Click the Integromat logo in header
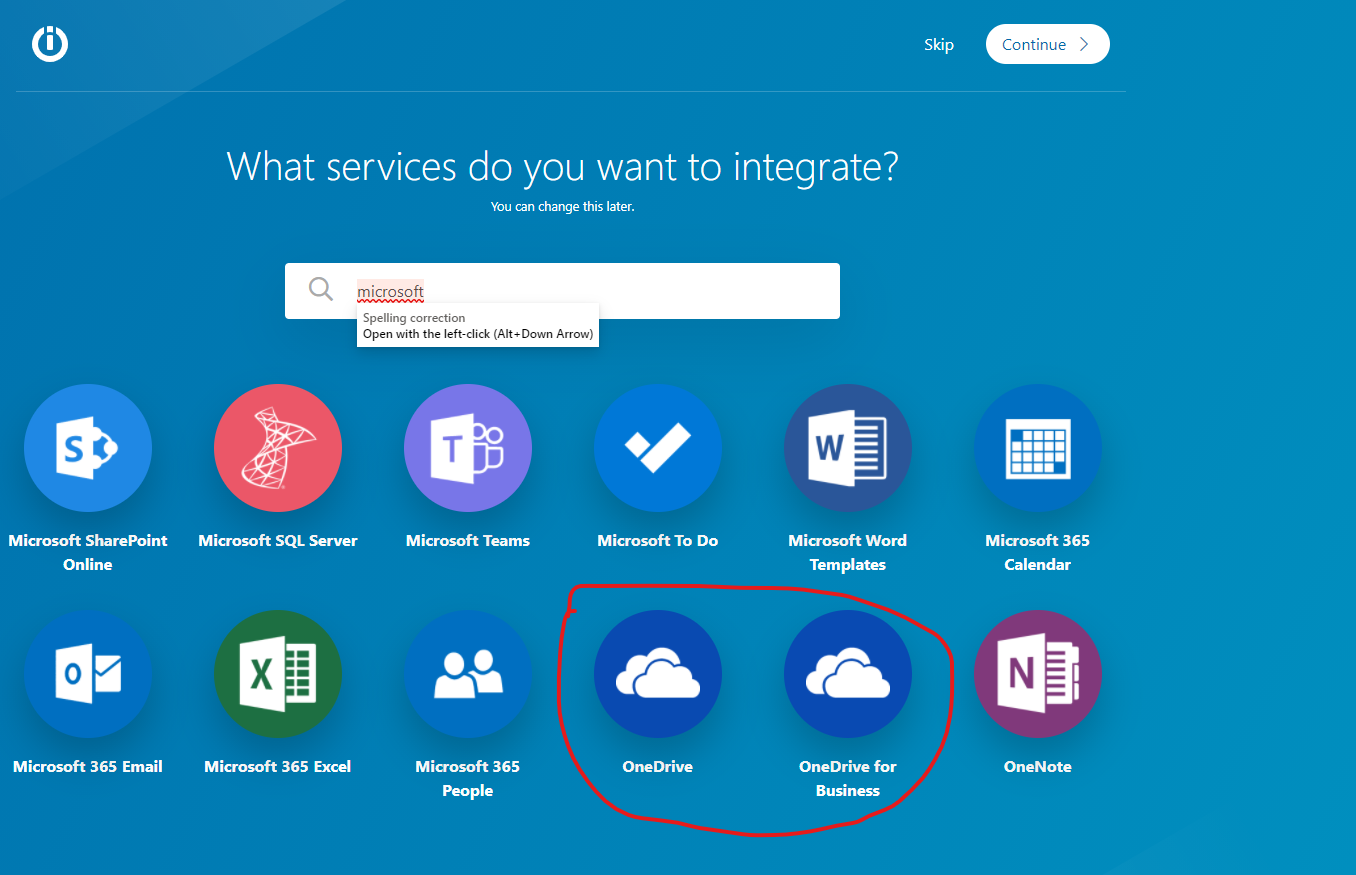1356x875 pixels. [50, 44]
